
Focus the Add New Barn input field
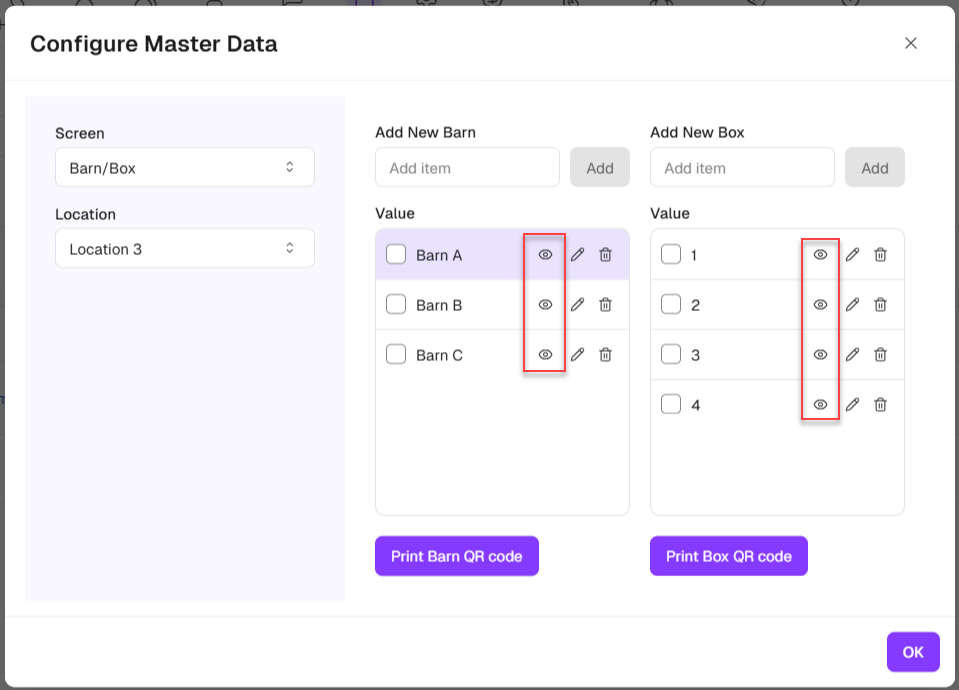(467, 168)
